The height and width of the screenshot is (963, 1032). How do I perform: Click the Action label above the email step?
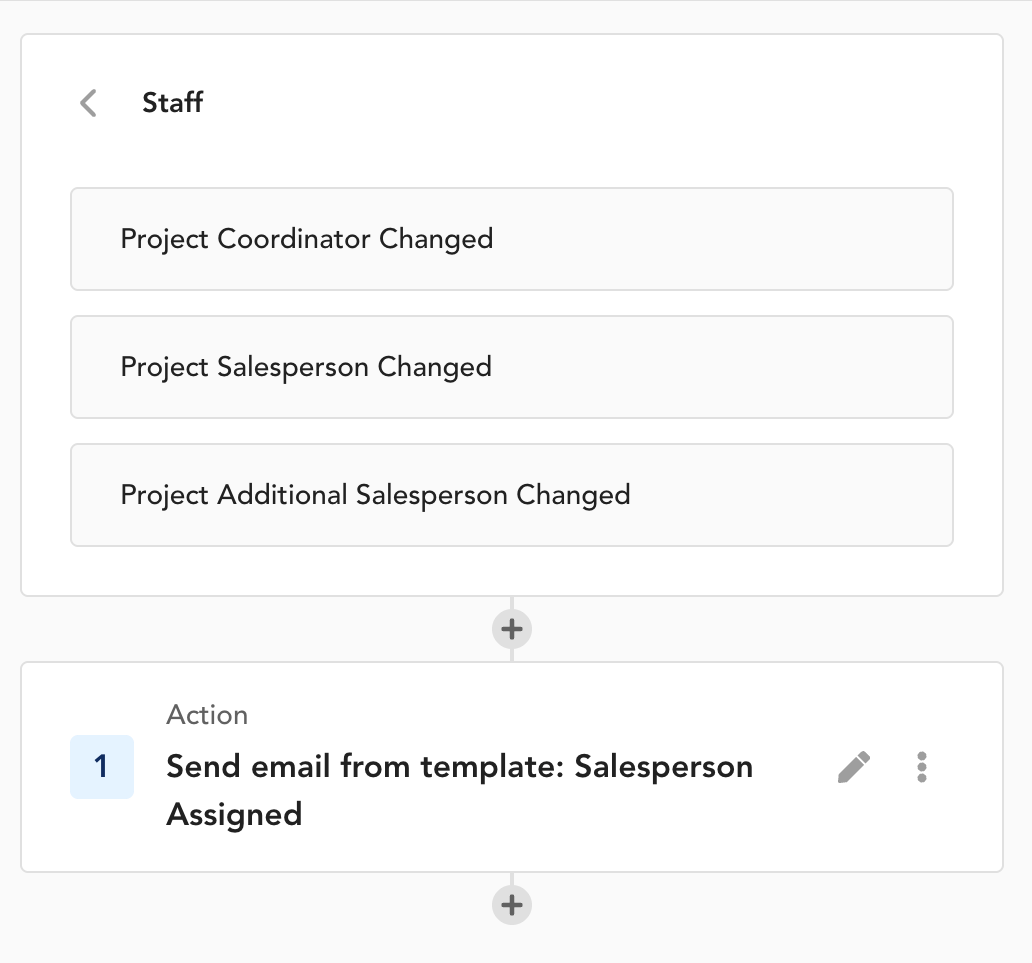tap(207, 715)
